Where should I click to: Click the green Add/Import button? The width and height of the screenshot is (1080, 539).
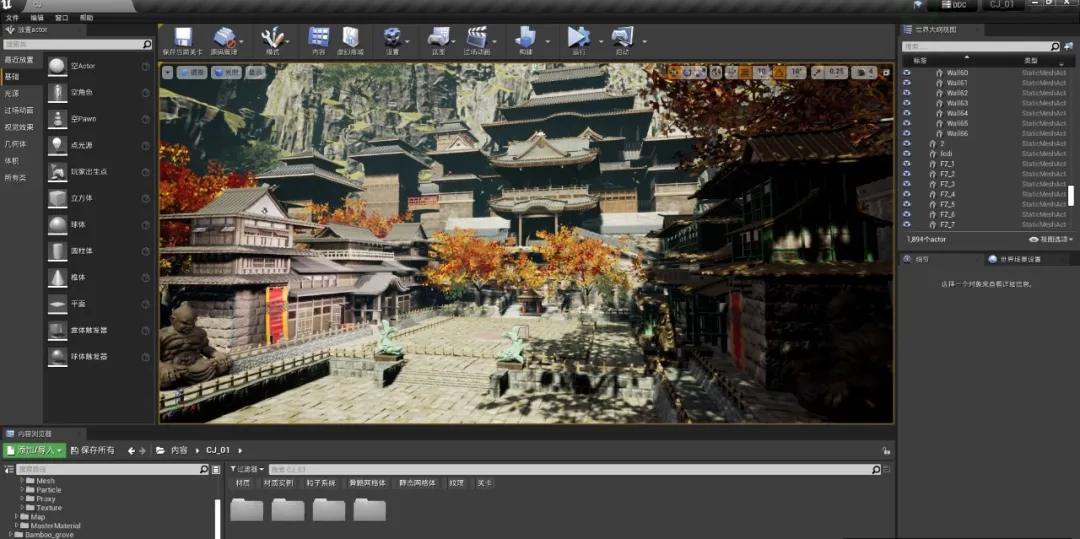click(x=35, y=451)
